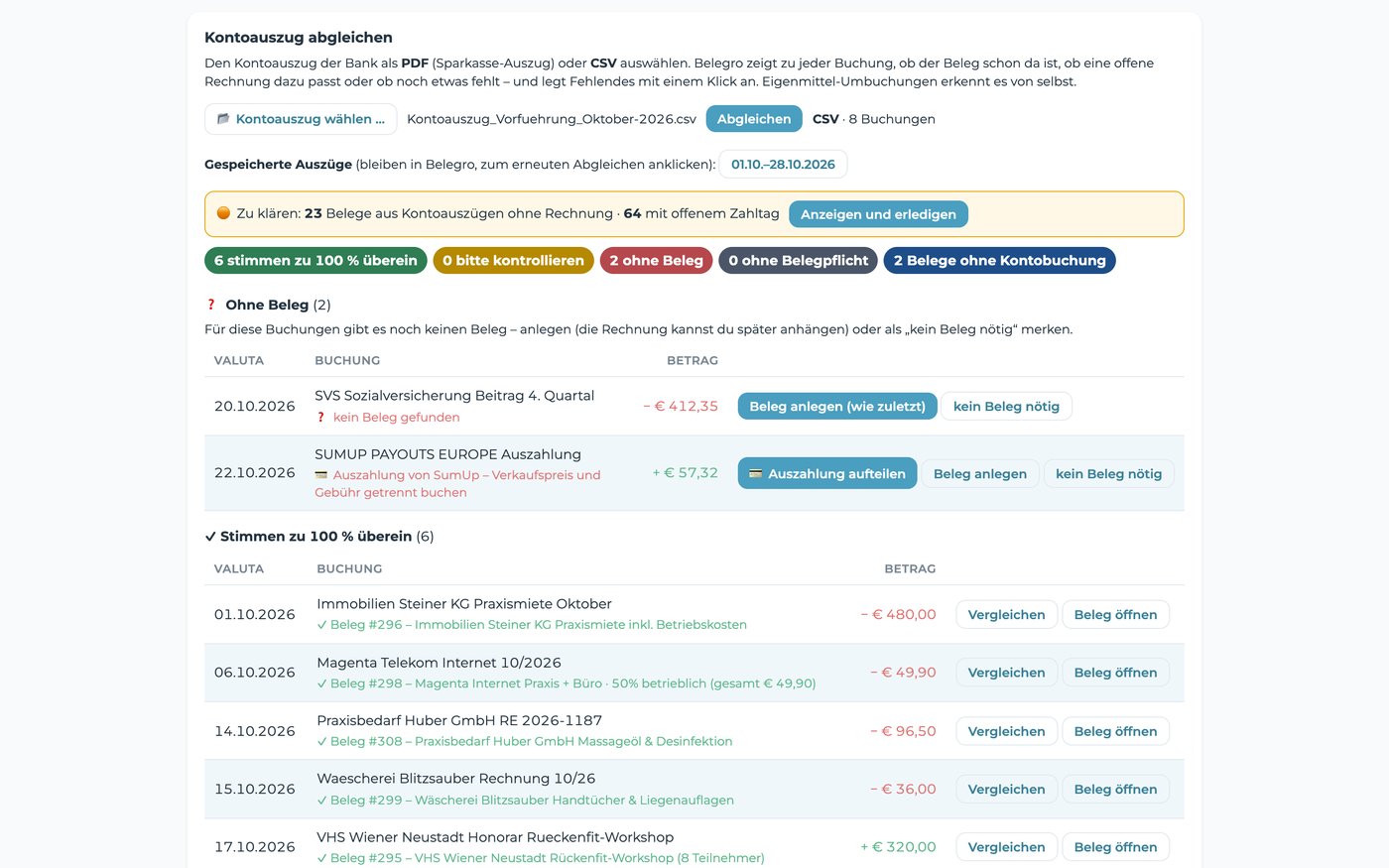Image resolution: width=1389 pixels, height=868 pixels.
Task: Click SUMUP PAYOUTS EUROPE Auszahlung text
Action: coord(447,454)
